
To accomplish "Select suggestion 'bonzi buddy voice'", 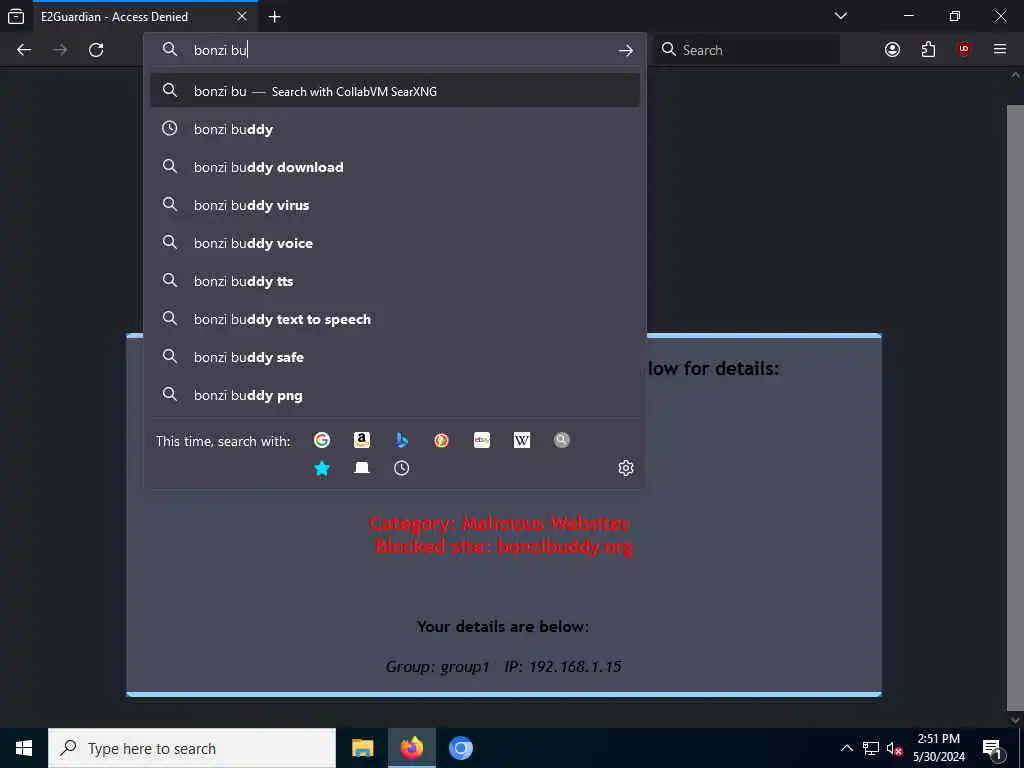I will click(394, 243).
